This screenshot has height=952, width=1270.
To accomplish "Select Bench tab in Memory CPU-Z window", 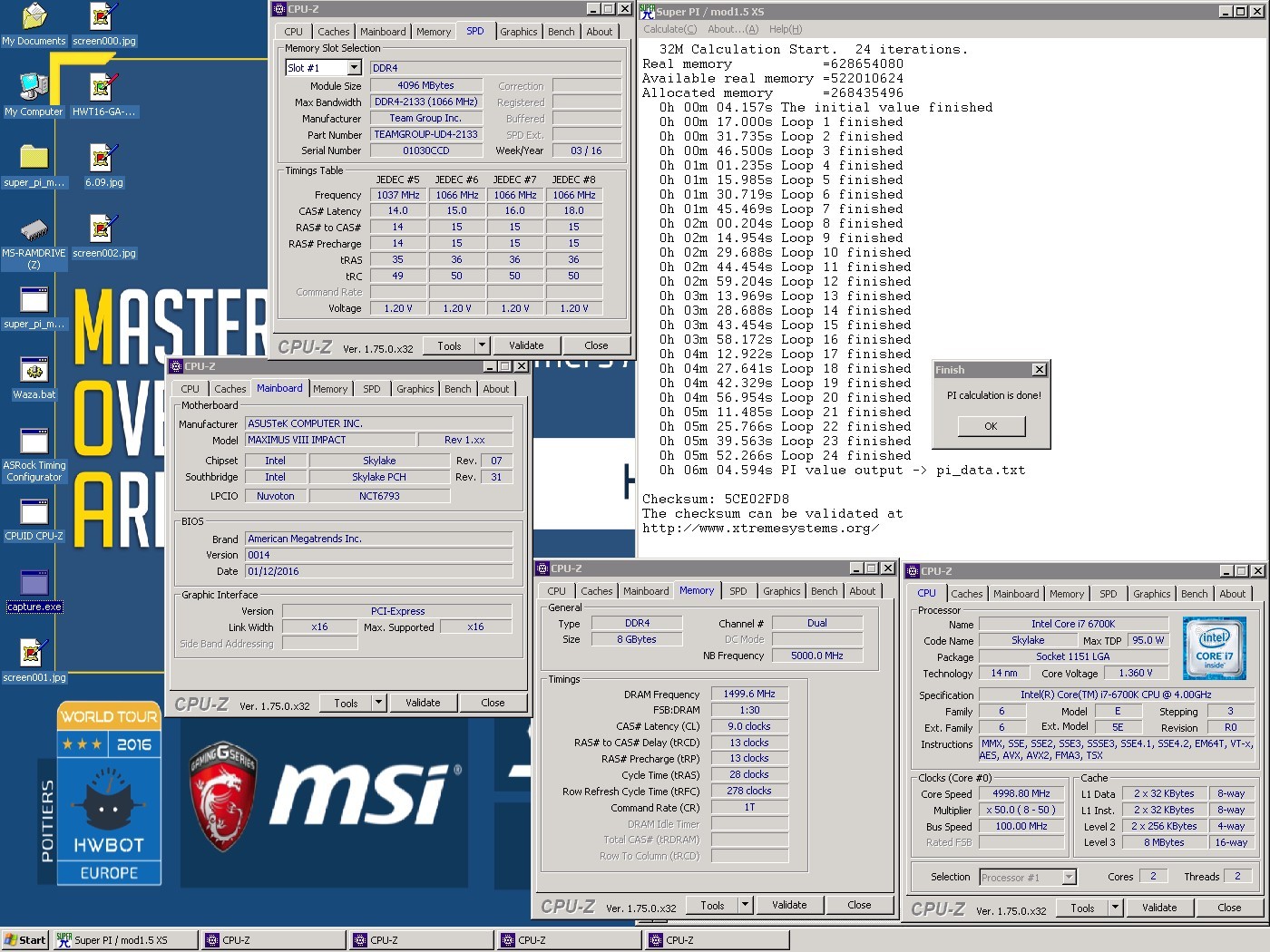I will (825, 591).
